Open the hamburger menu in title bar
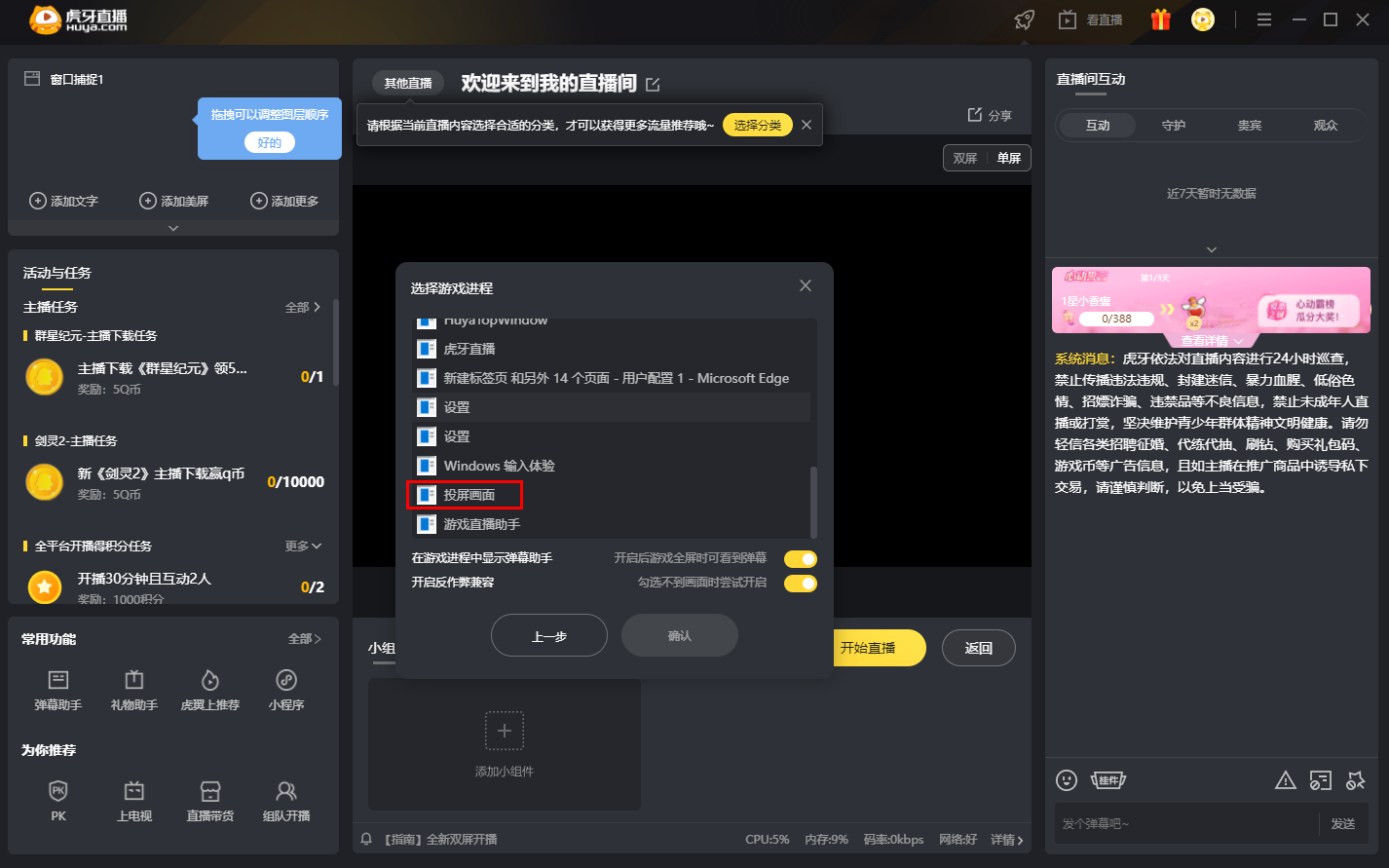 [x=1264, y=19]
